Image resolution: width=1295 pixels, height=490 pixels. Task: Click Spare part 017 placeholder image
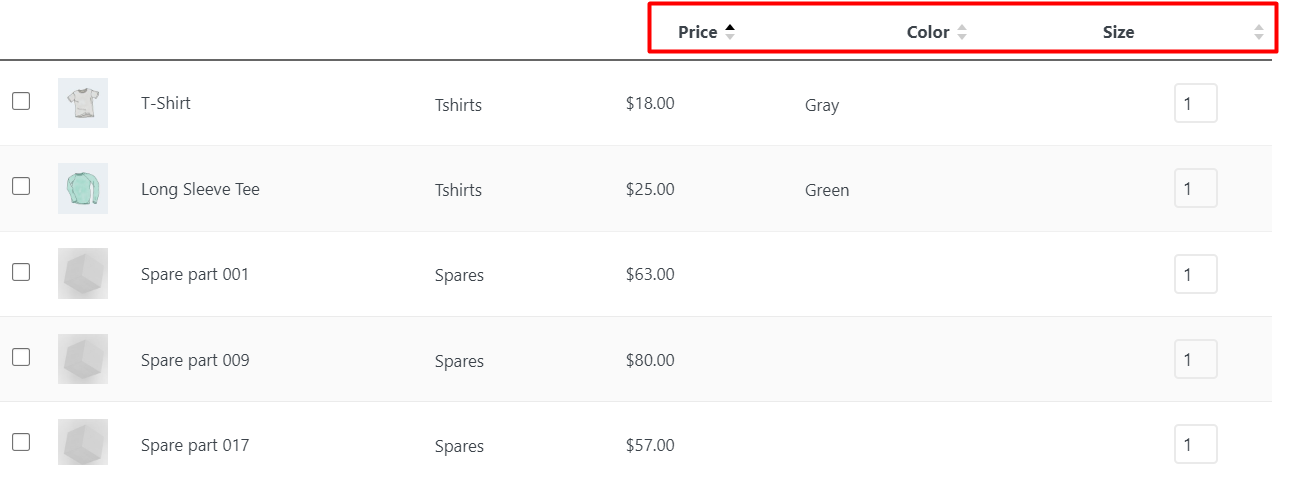[x=83, y=442]
